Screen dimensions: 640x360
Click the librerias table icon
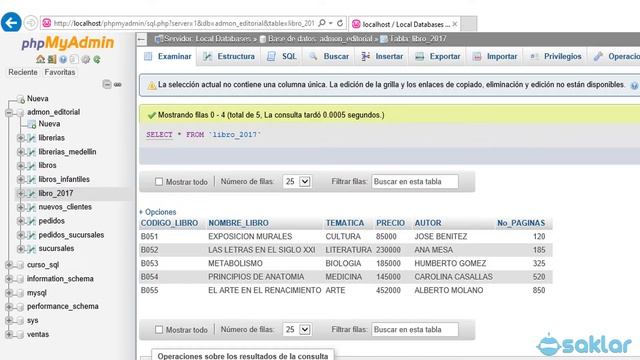pos(31,138)
